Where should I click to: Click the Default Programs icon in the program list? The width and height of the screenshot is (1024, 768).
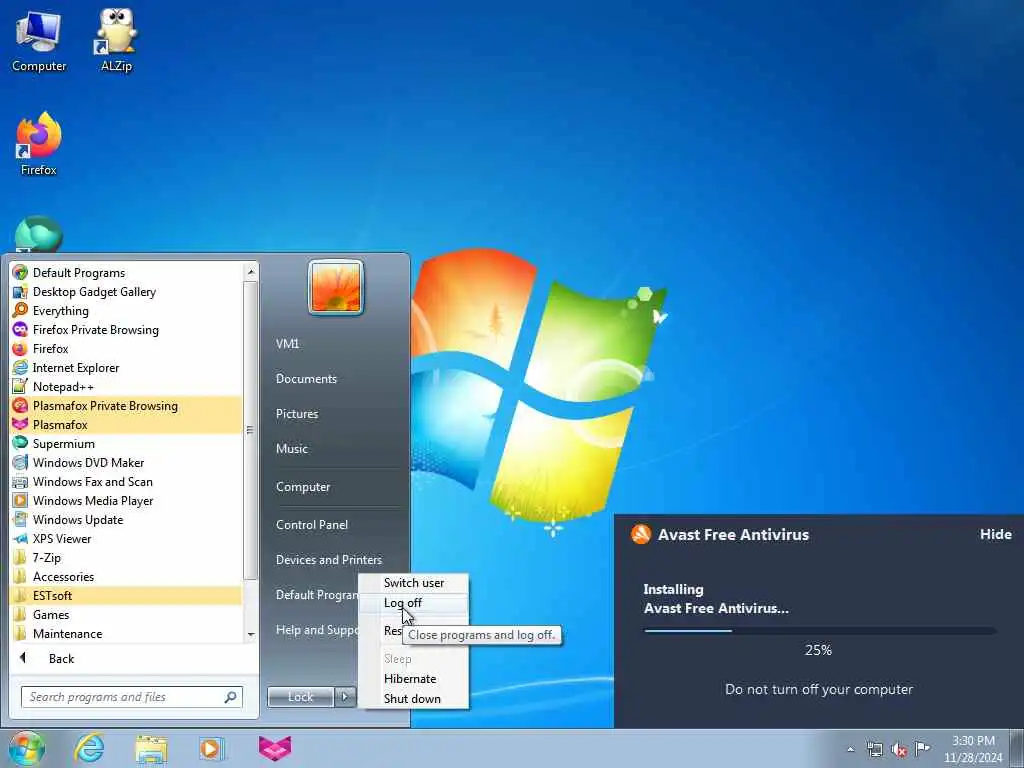click(20, 272)
